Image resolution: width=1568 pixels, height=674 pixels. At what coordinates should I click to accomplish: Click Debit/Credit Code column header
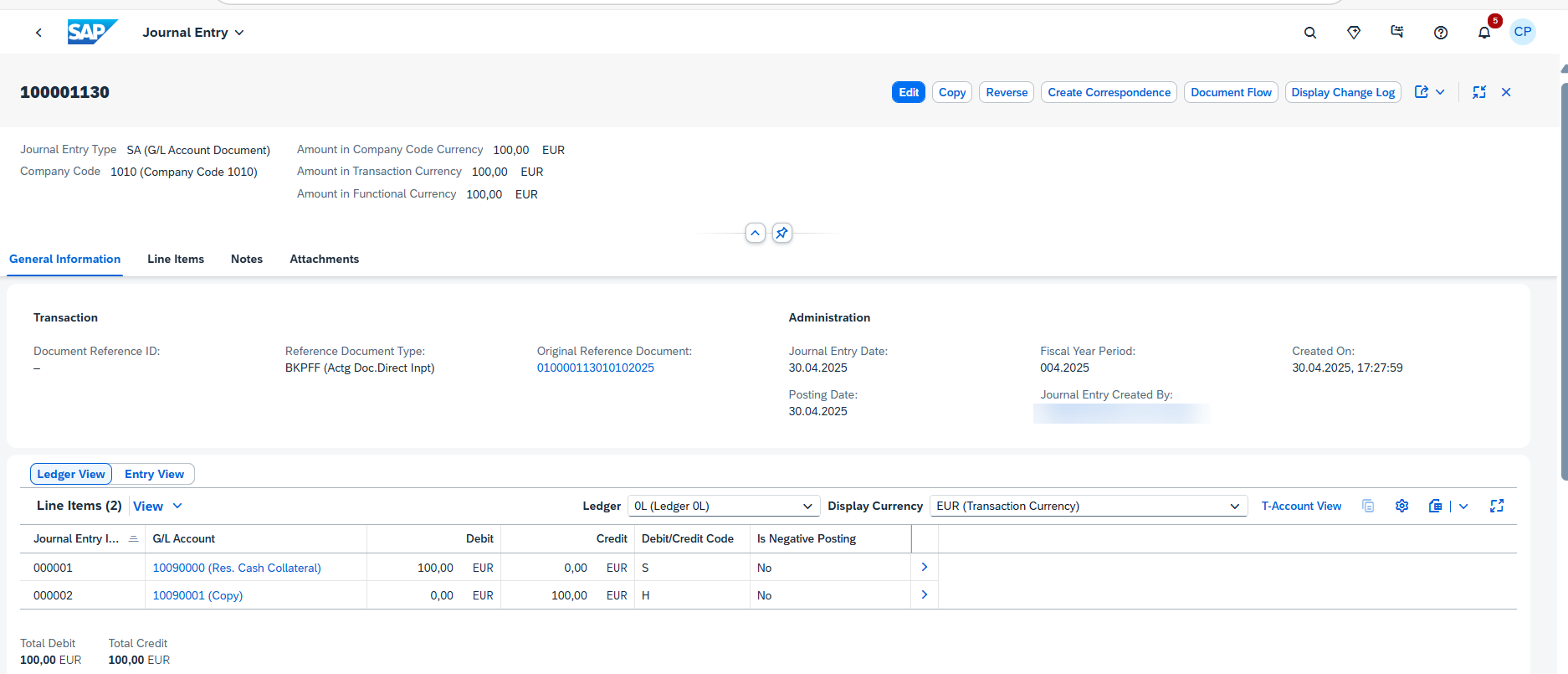pos(692,538)
